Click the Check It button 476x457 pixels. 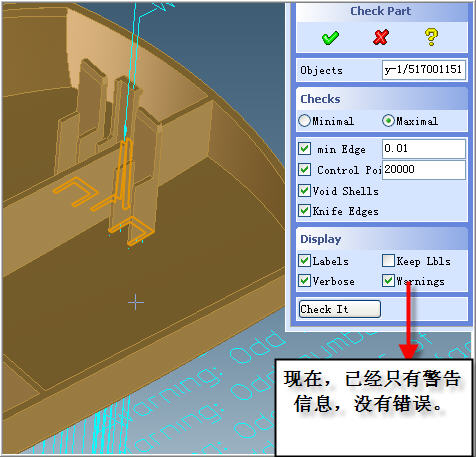point(340,309)
